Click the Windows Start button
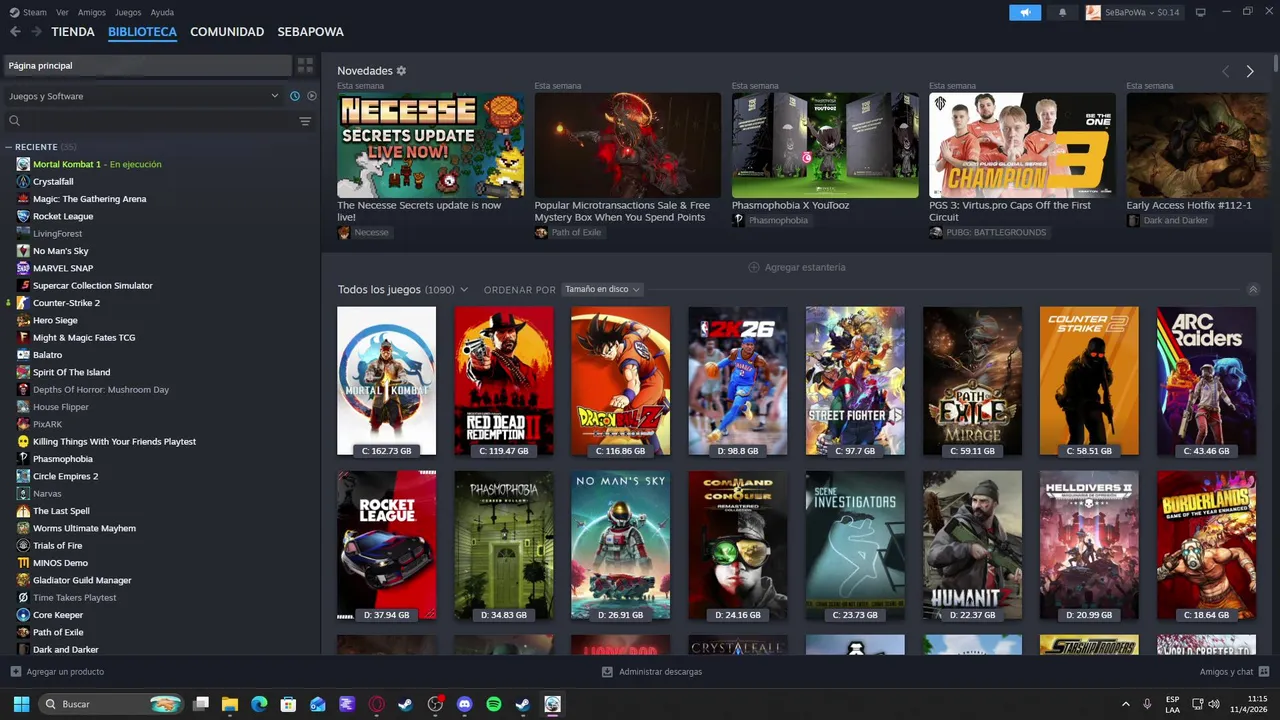Image resolution: width=1280 pixels, height=720 pixels. tap(21, 704)
